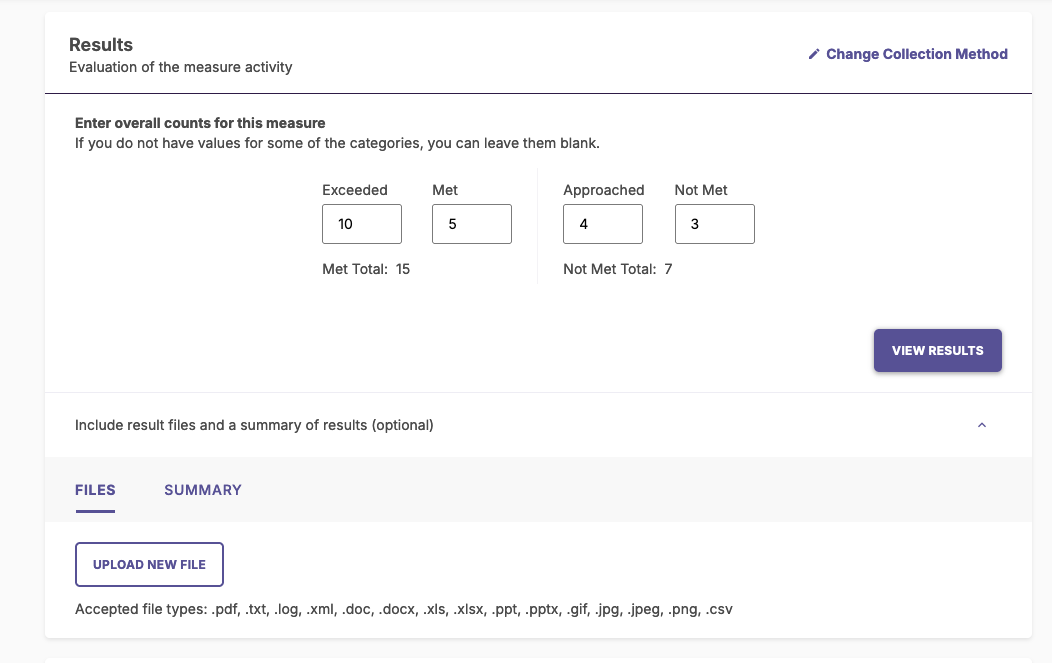The image size is (1052, 663).
Task: Click Evaluation of the measure activity text
Action: pyautogui.click(x=180, y=67)
